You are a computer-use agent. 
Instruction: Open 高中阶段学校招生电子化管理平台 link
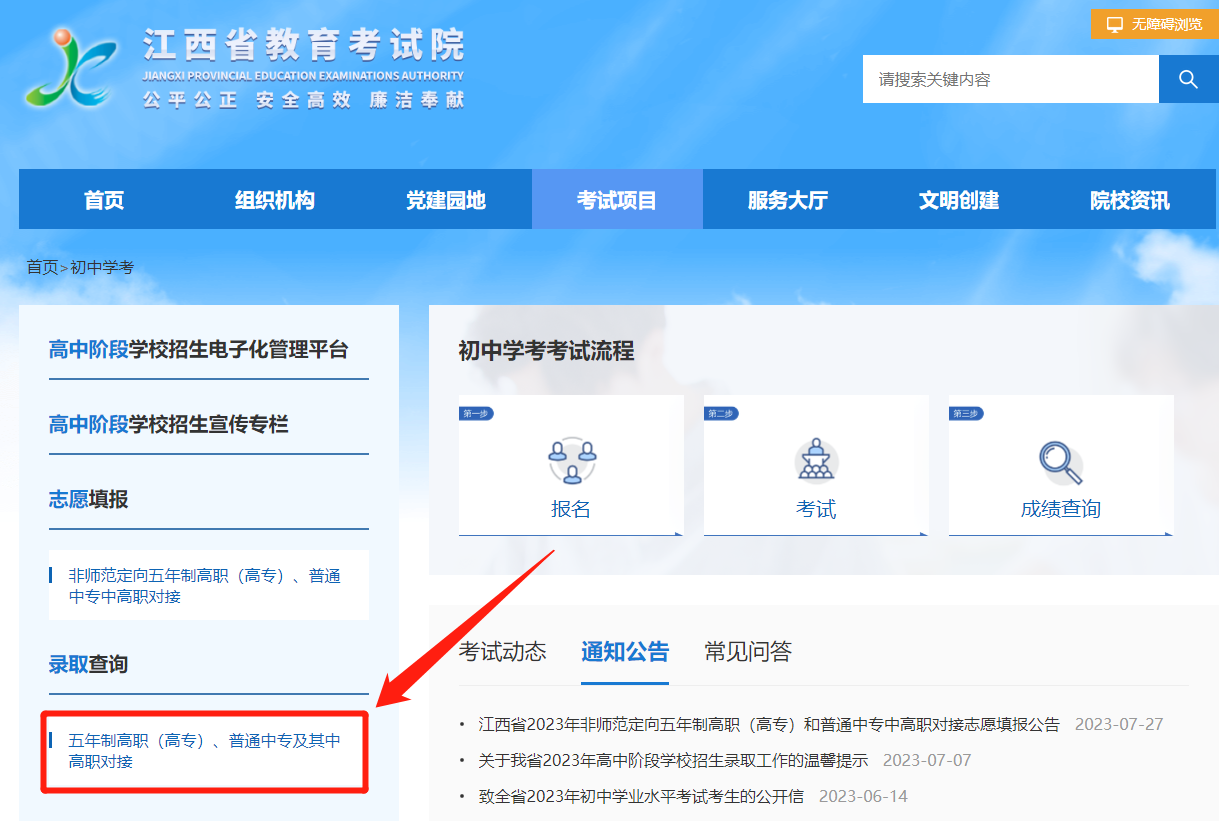point(199,350)
